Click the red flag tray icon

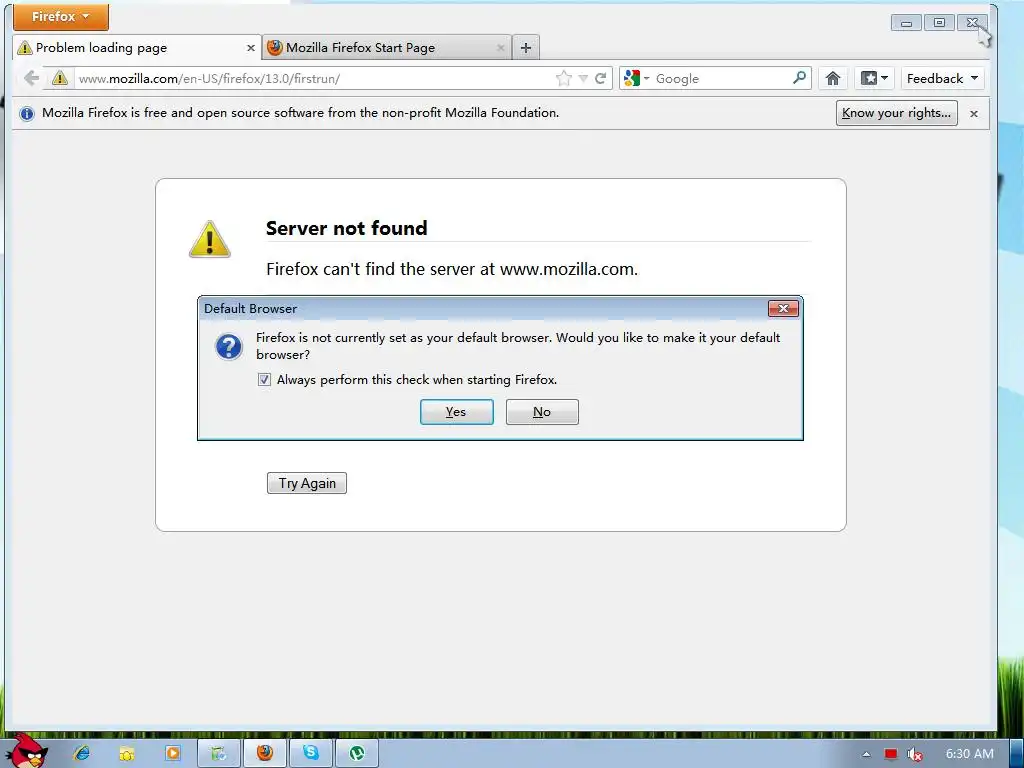click(891, 754)
